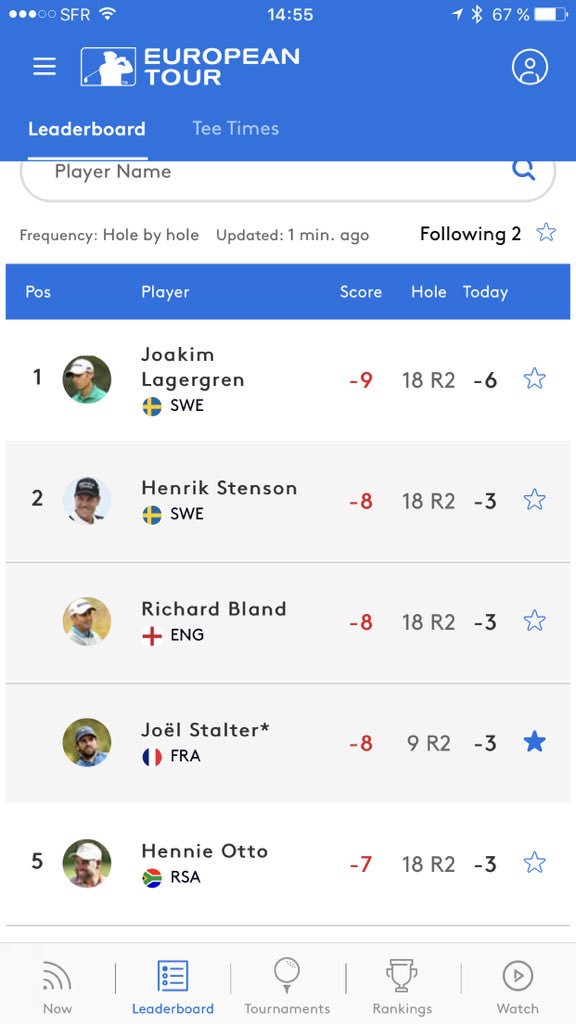Open the hamburger menu
The image size is (576, 1024).
pyautogui.click(x=44, y=67)
